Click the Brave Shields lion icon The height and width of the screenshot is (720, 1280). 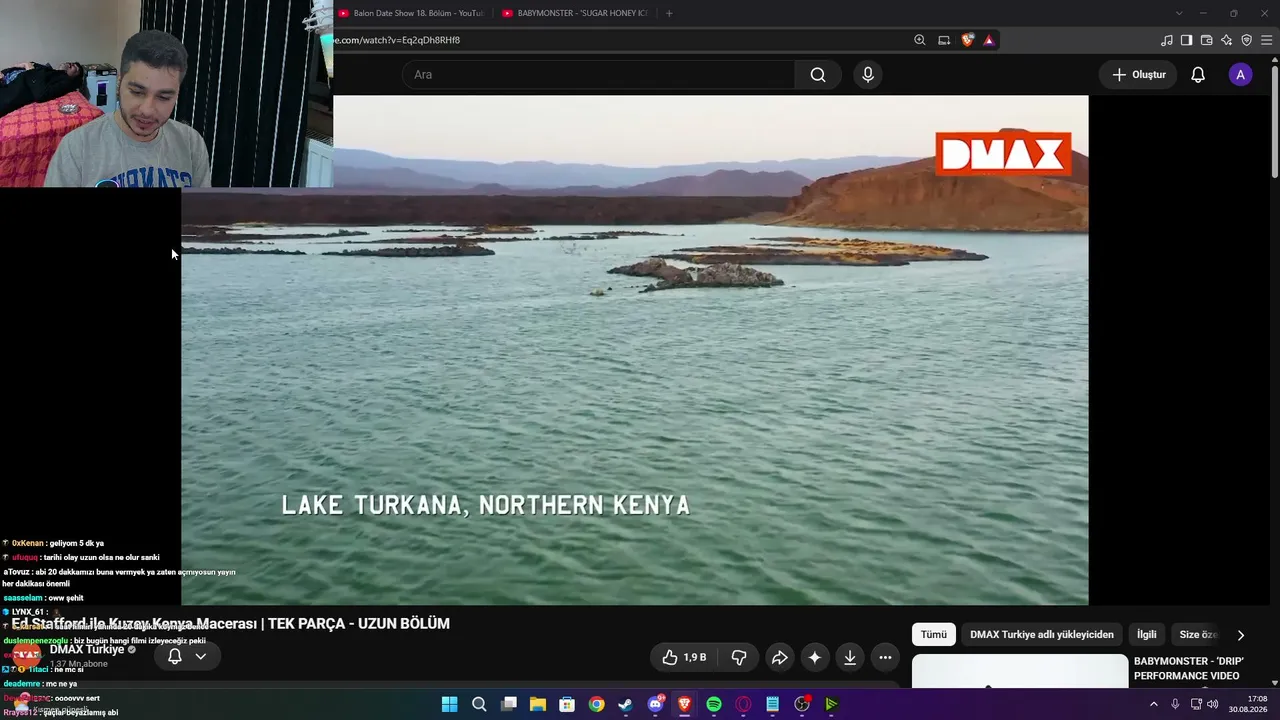(x=967, y=40)
